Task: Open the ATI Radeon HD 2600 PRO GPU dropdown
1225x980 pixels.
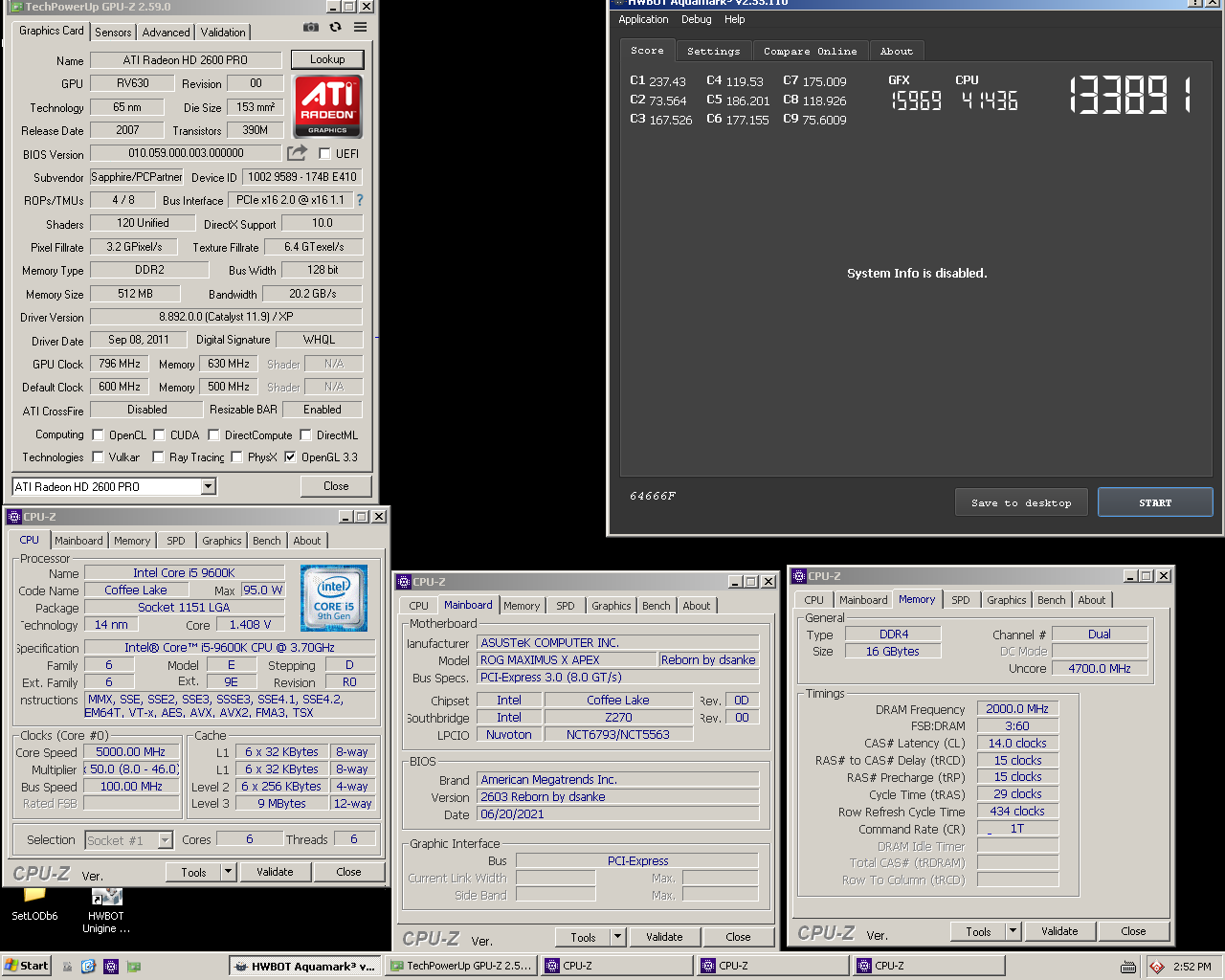Action: (209, 486)
